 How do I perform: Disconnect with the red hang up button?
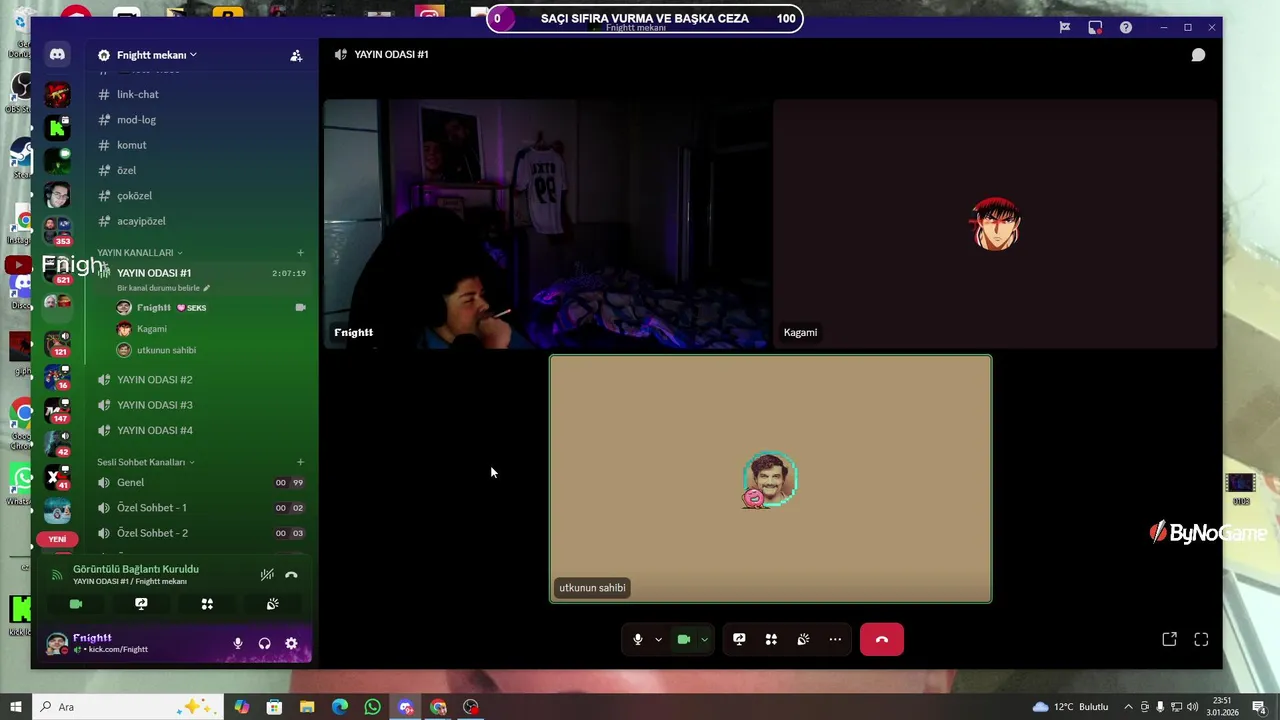(x=882, y=640)
